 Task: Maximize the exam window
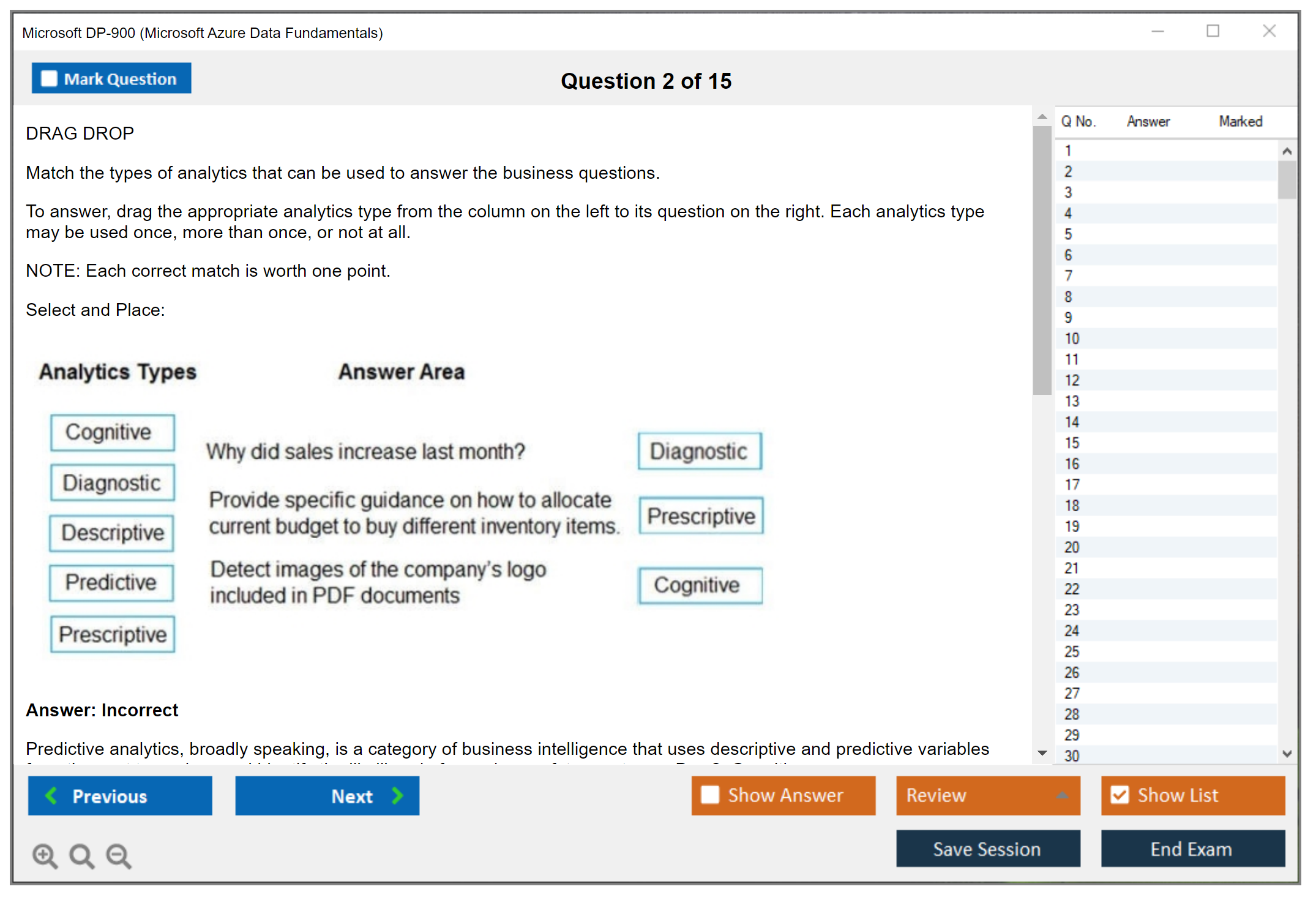(x=1213, y=31)
